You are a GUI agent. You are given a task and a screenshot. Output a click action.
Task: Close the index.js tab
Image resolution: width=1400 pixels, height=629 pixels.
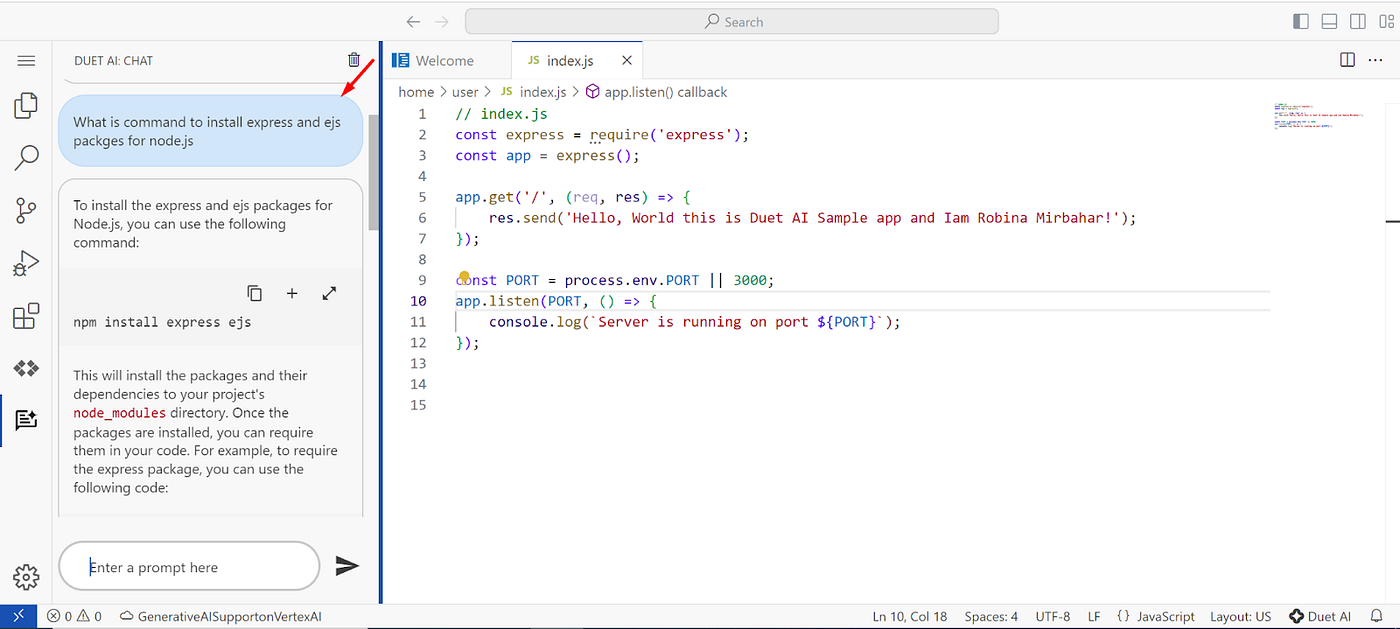pos(627,60)
